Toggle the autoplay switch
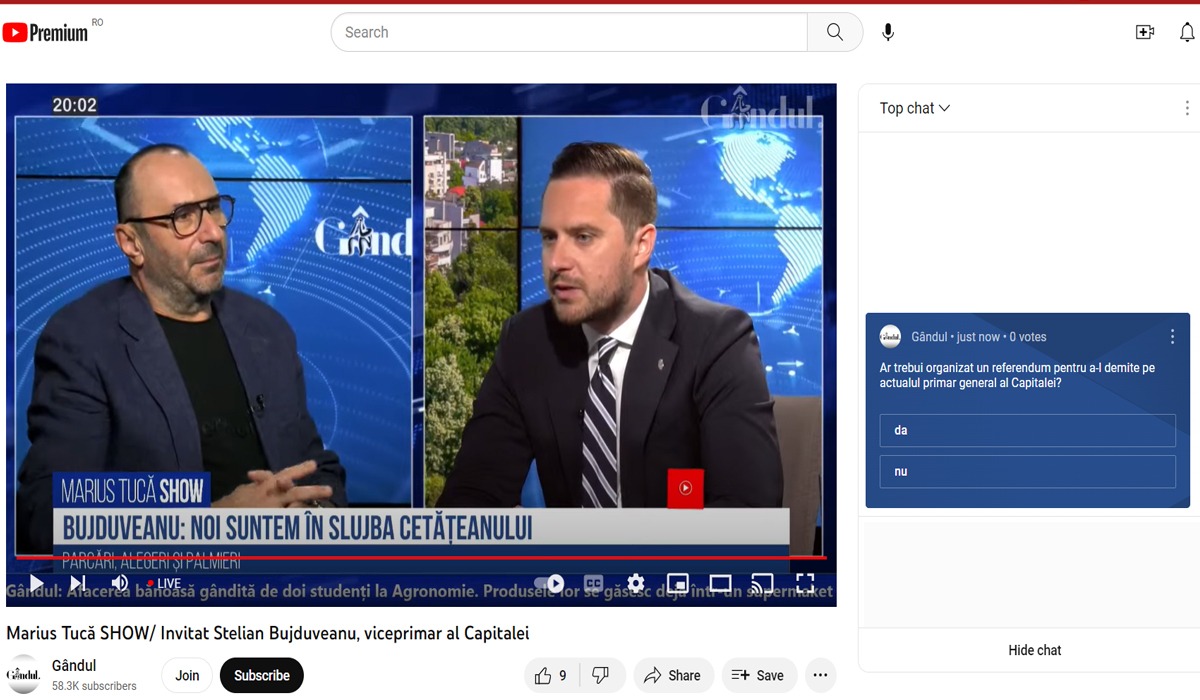1200x700 pixels. 549,583
